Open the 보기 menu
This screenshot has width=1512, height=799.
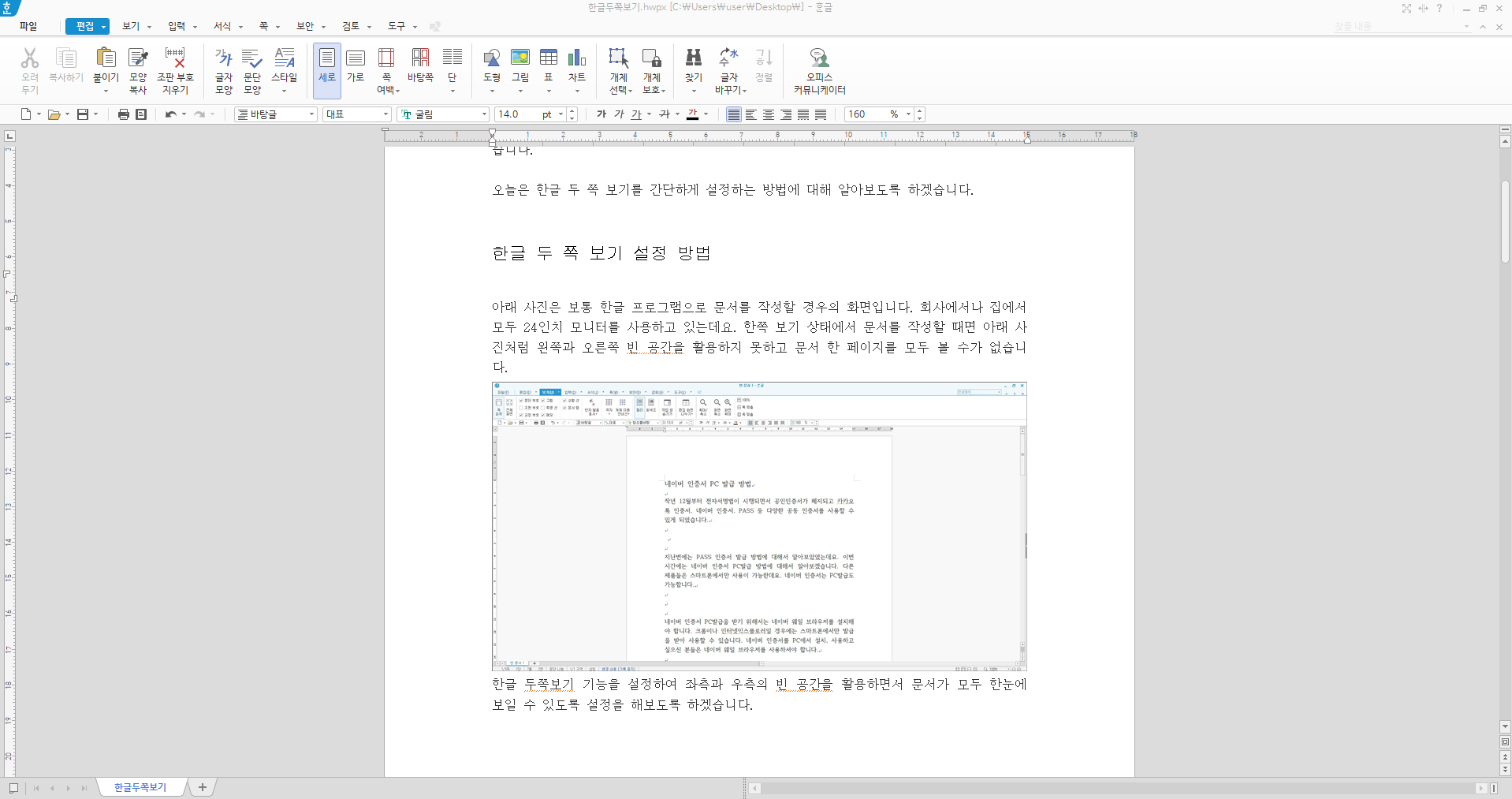tap(131, 26)
